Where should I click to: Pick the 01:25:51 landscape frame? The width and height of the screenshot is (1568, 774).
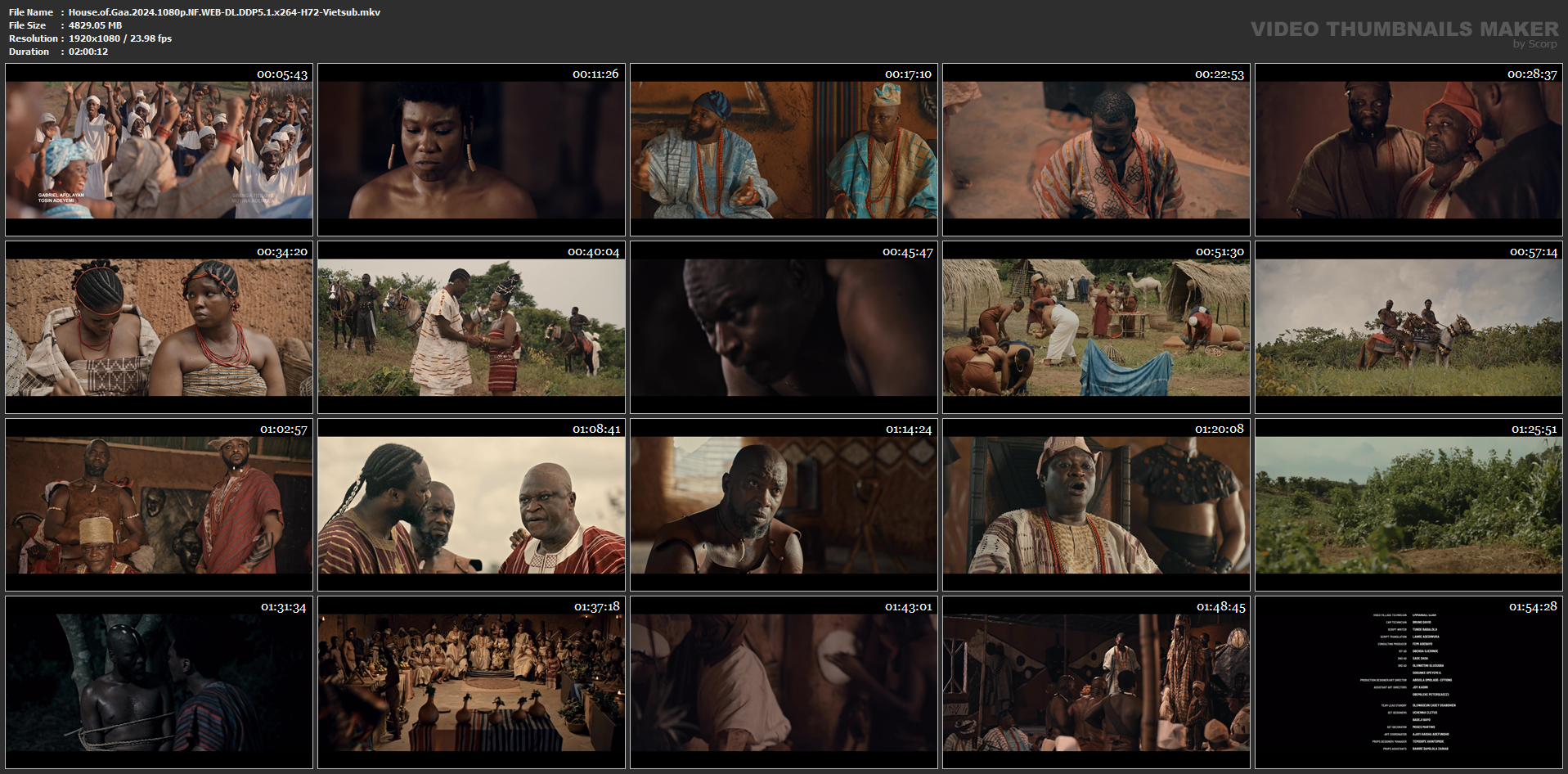(1409, 505)
